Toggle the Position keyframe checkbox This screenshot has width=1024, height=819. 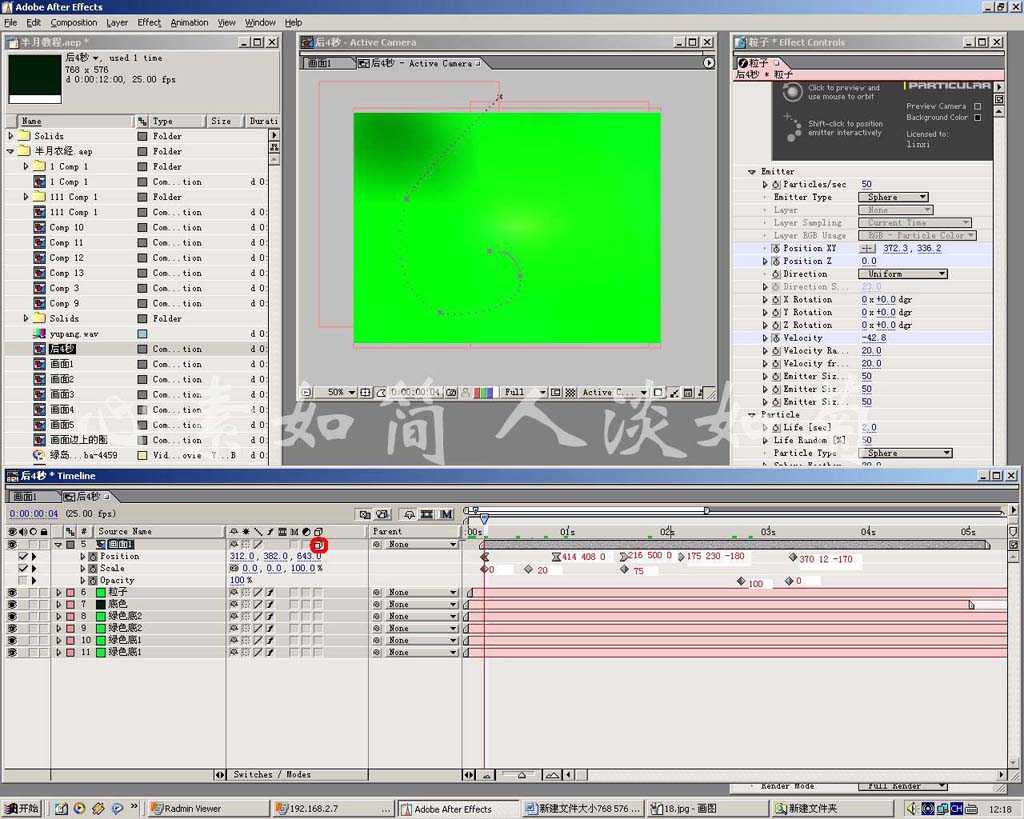(24, 556)
